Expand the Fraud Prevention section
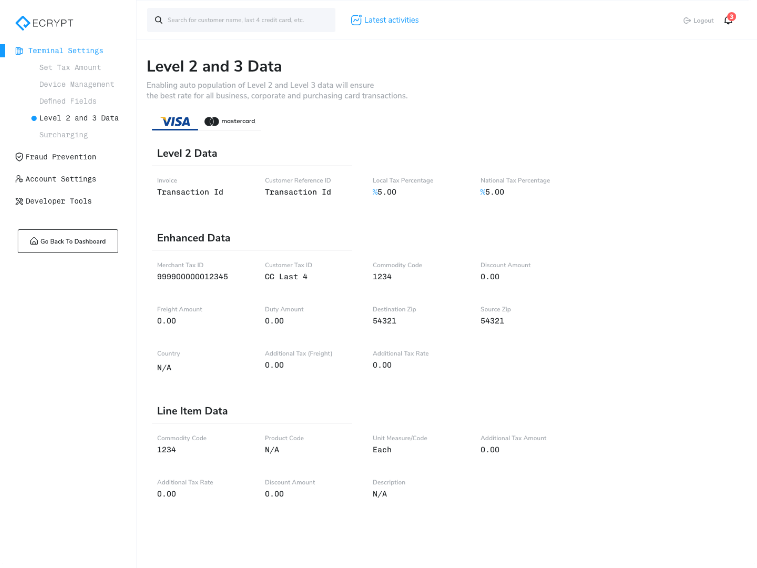757x568 pixels. [x=60, y=157]
